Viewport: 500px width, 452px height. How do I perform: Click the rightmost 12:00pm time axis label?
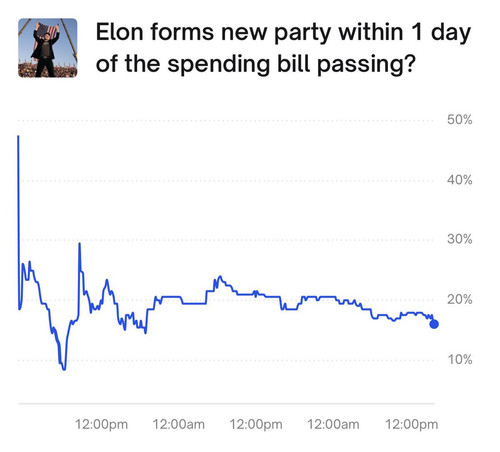tap(412, 425)
